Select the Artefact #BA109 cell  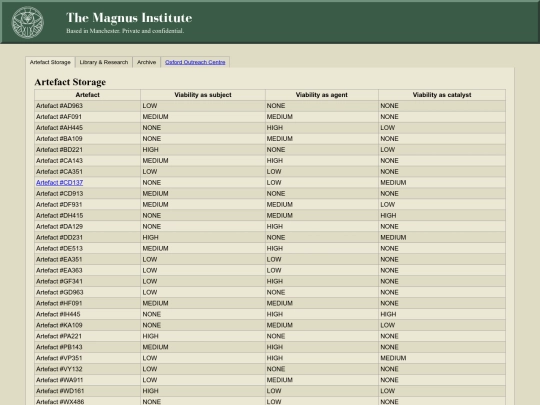[x=87, y=139]
